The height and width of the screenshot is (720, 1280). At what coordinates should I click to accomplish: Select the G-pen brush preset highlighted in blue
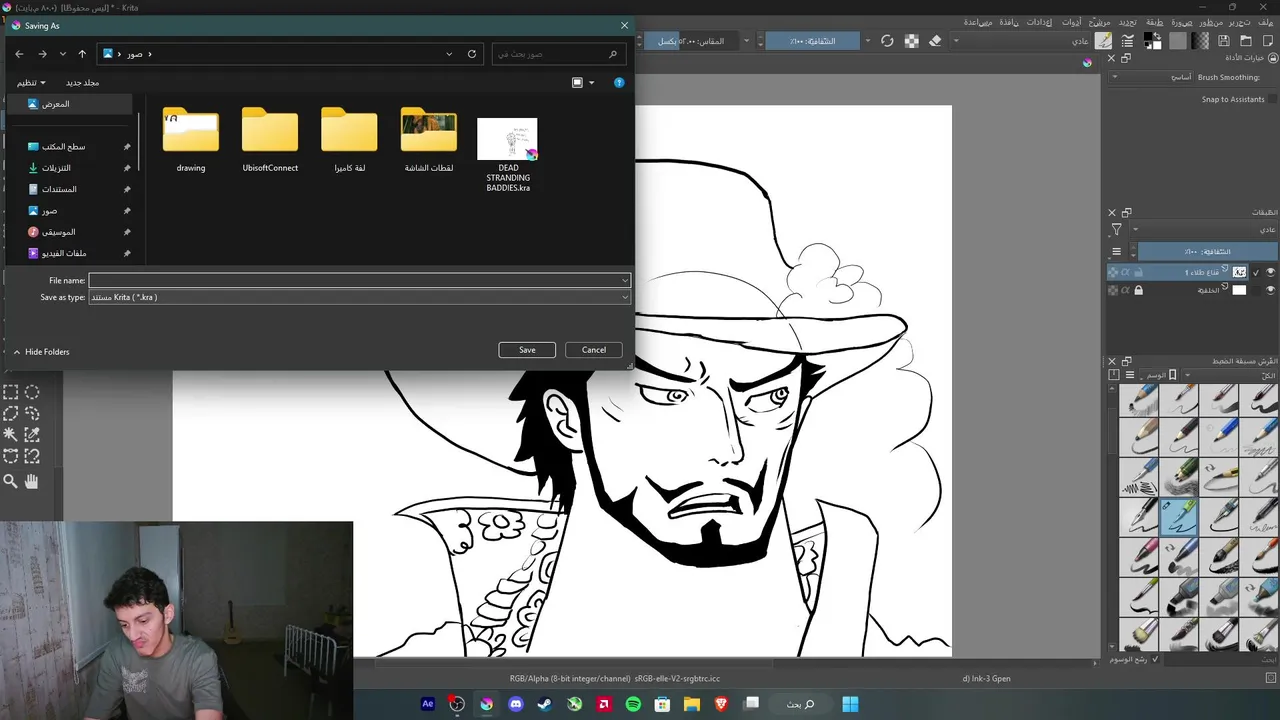tap(1179, 516)
